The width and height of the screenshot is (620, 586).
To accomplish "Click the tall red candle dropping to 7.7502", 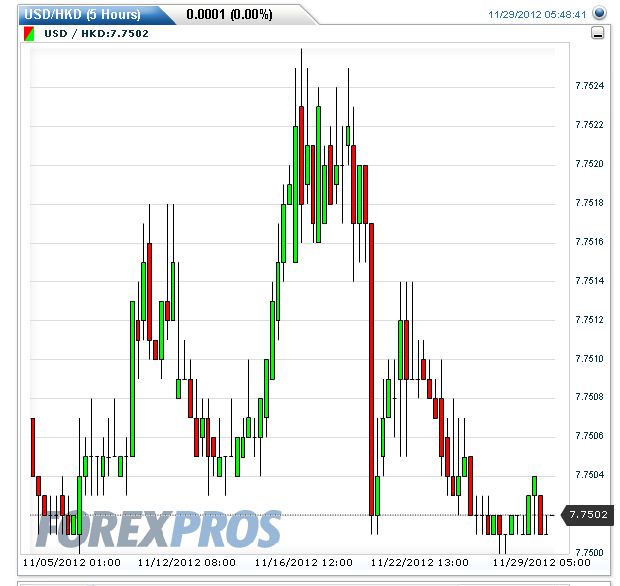I will pos(371,369).
